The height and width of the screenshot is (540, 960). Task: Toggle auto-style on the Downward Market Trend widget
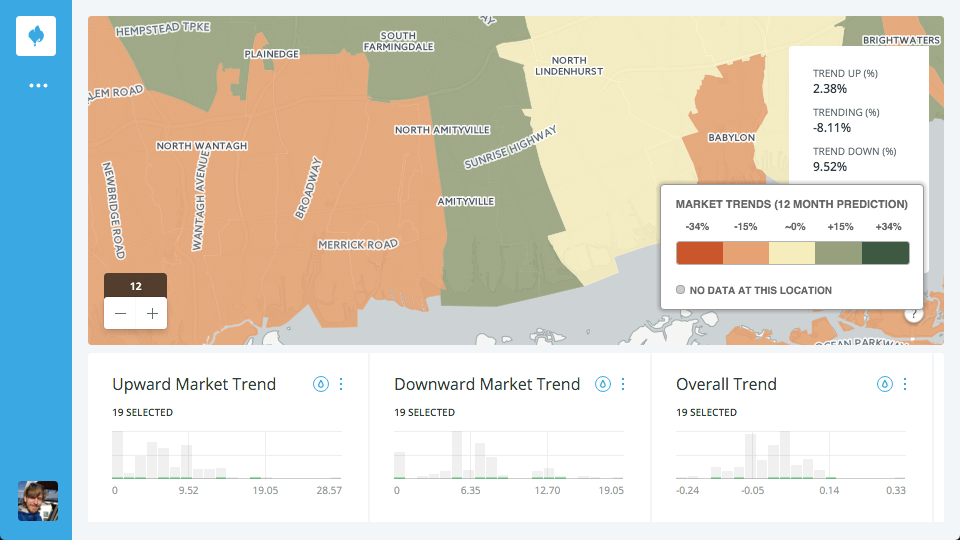[x=602, y=384]
